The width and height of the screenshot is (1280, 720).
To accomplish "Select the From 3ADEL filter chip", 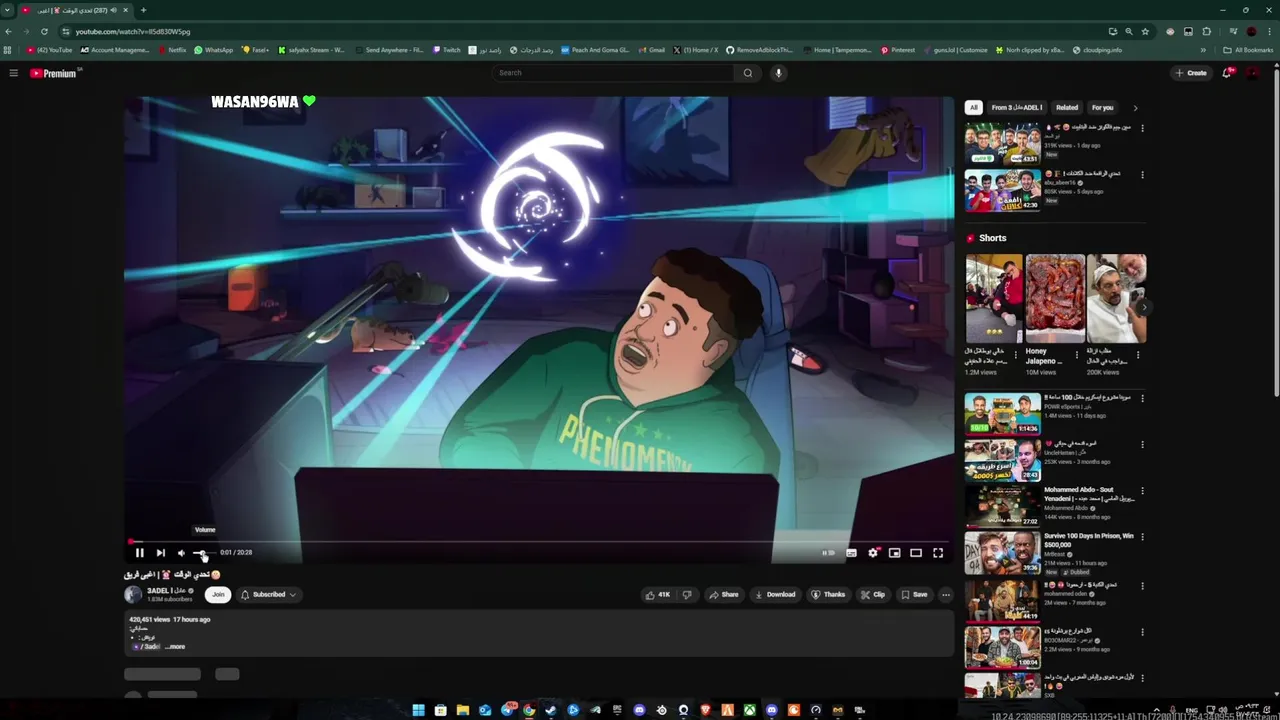I will coord(1017,107).
